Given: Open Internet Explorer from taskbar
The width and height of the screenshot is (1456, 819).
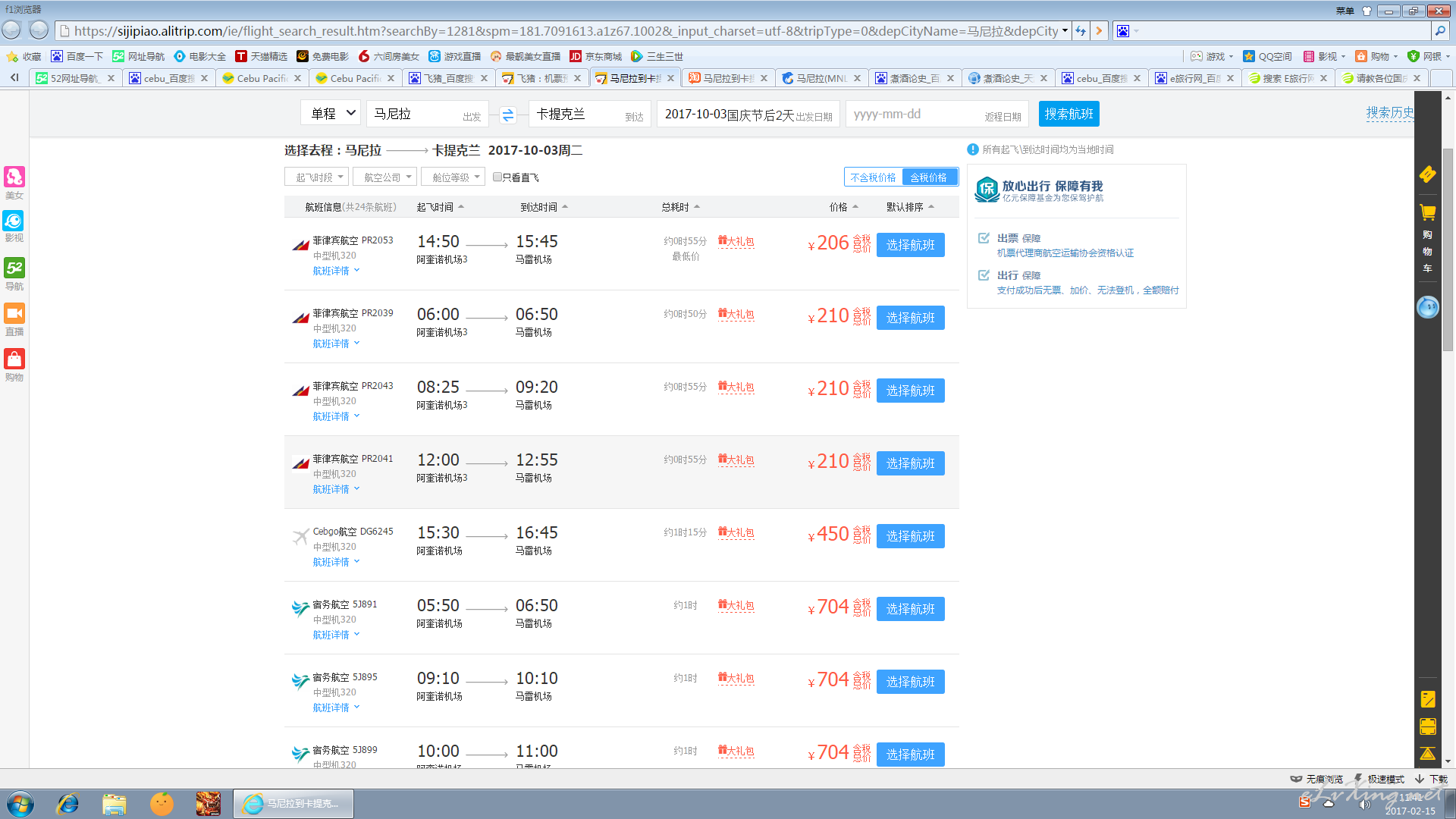Looking at the screenshot, I should (x=68, y=804).
